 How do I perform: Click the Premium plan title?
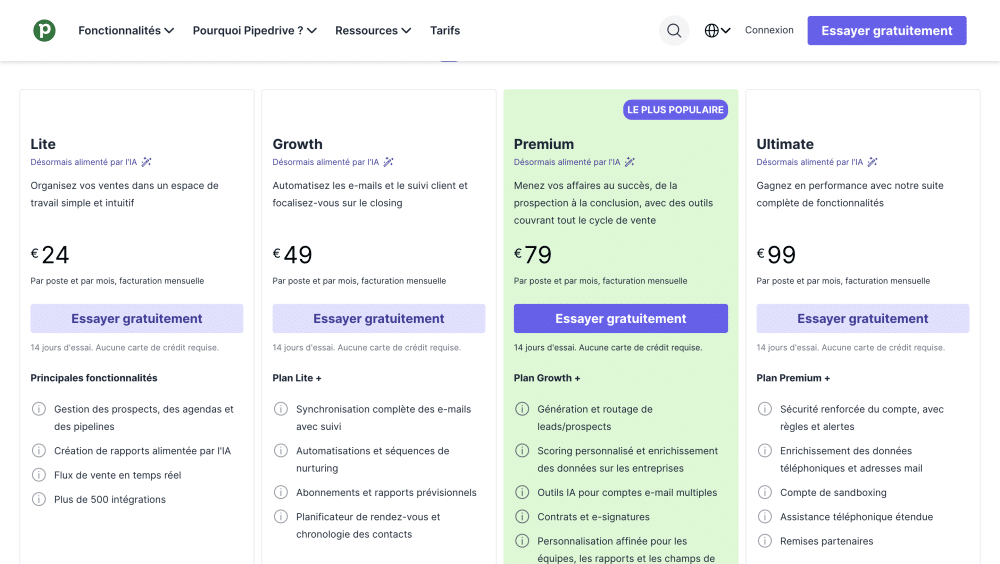click(544, 144)
